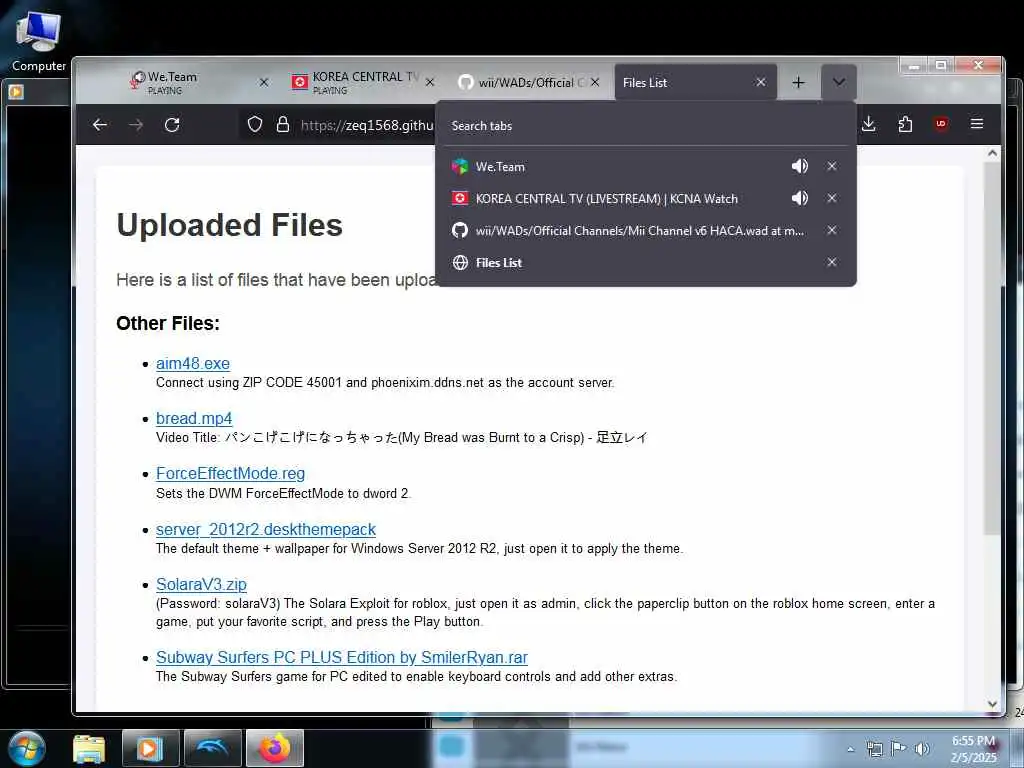Open Subway Surfers PC PLUS Edition rar link
This screenshot has height=768, width=1024.
point(342,657)
